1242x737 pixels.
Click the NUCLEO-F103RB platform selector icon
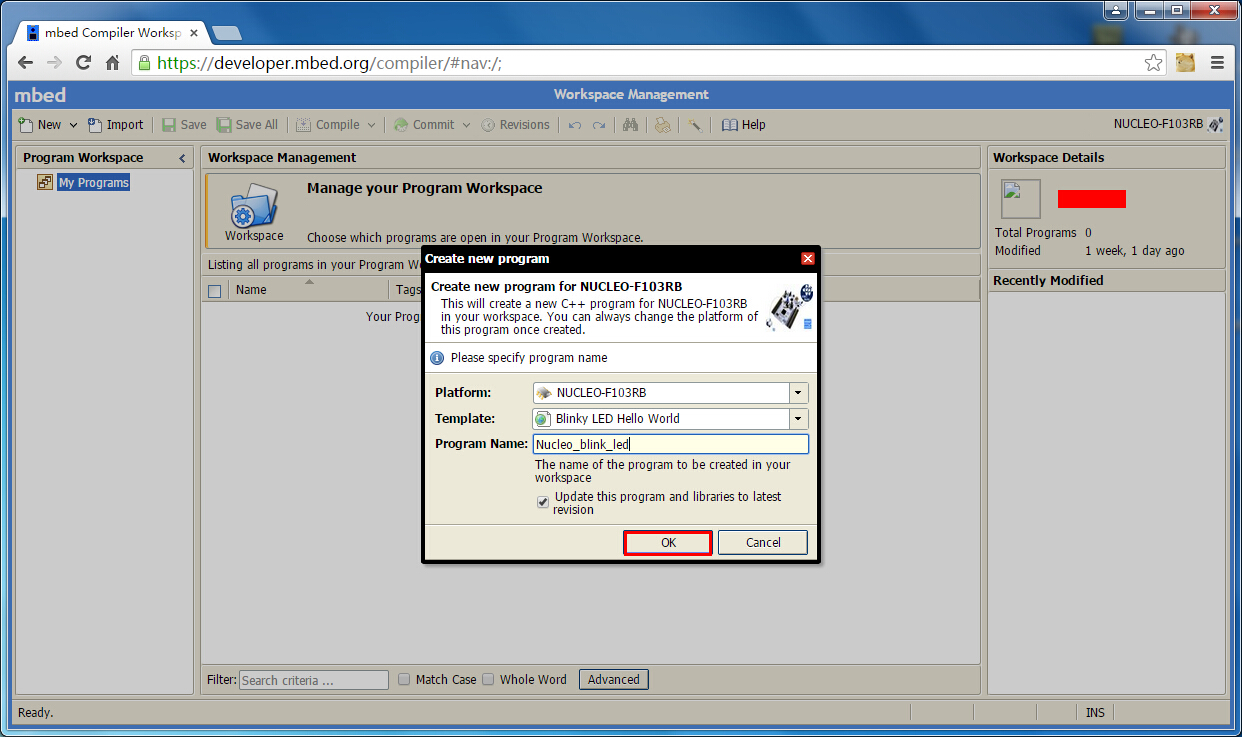coord(1215,125)
